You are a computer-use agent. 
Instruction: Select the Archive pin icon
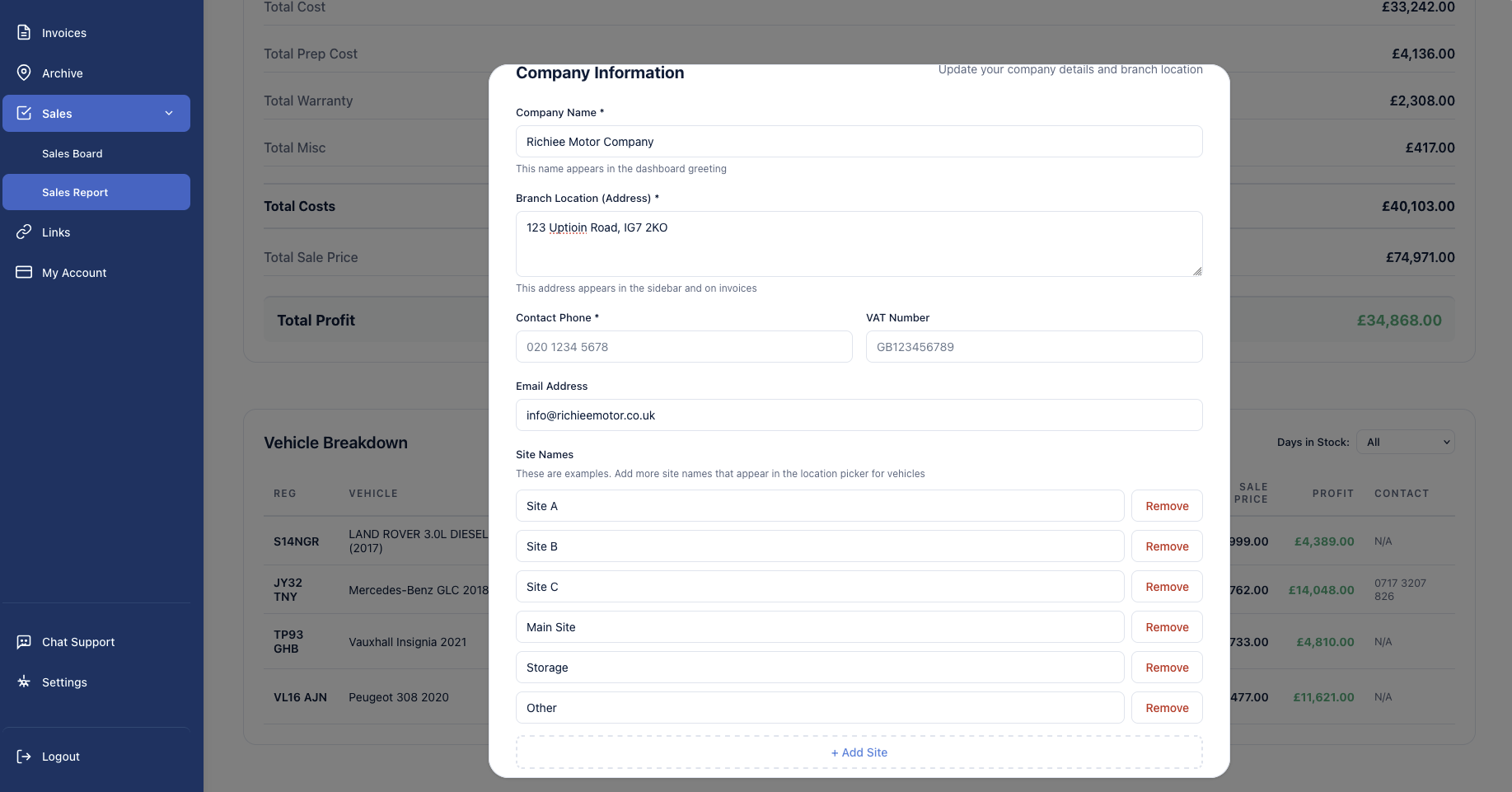(24, 73)
